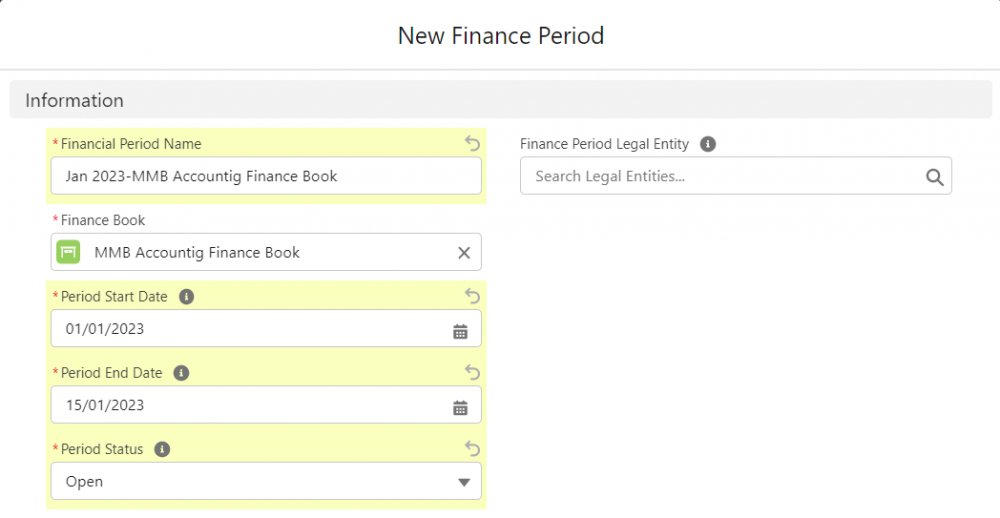The image size is (1000, 518).
Task: Open the Period Status dropdown arrow
Action: click(x=464, y=482)
